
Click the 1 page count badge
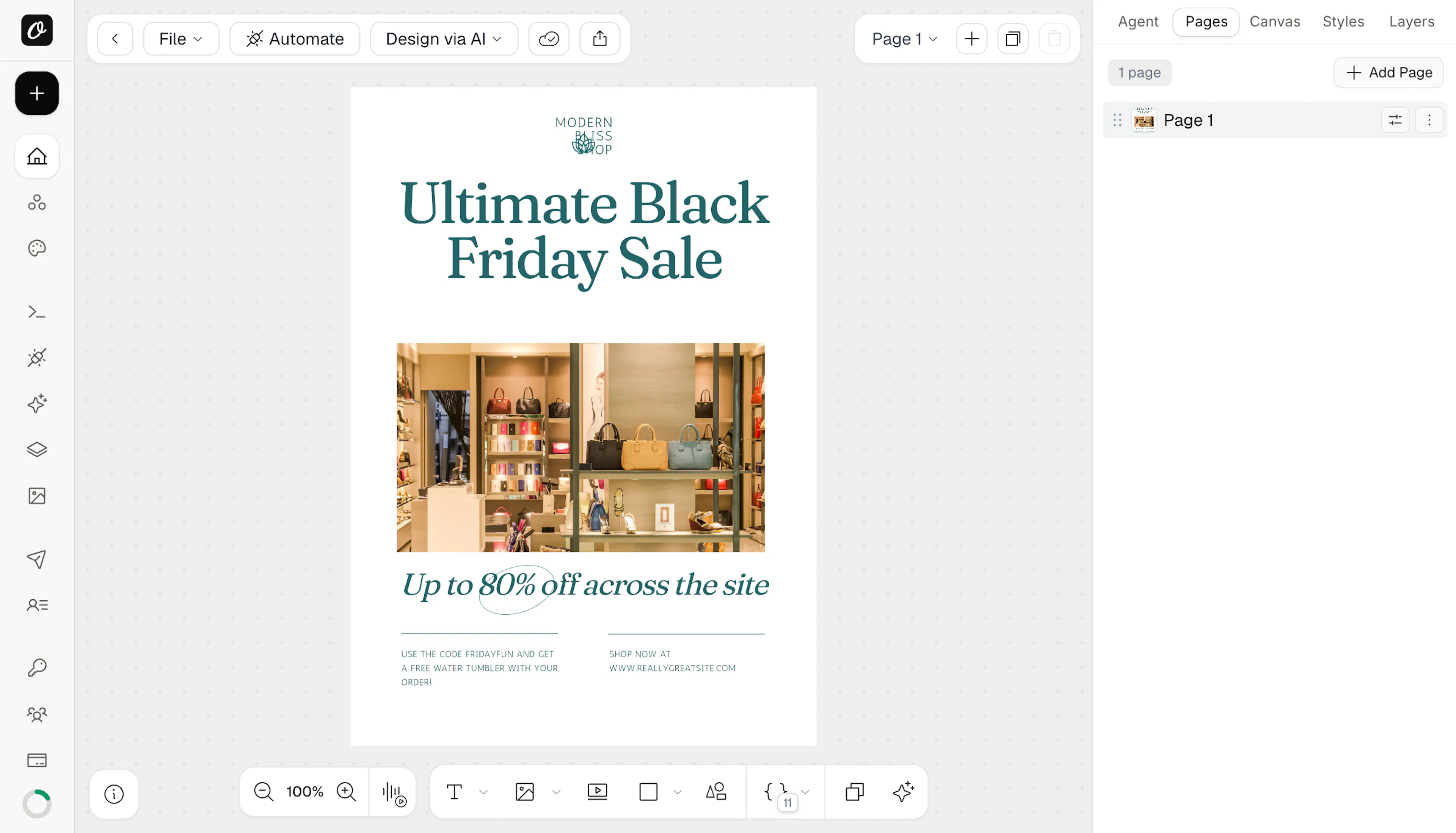1139,73
